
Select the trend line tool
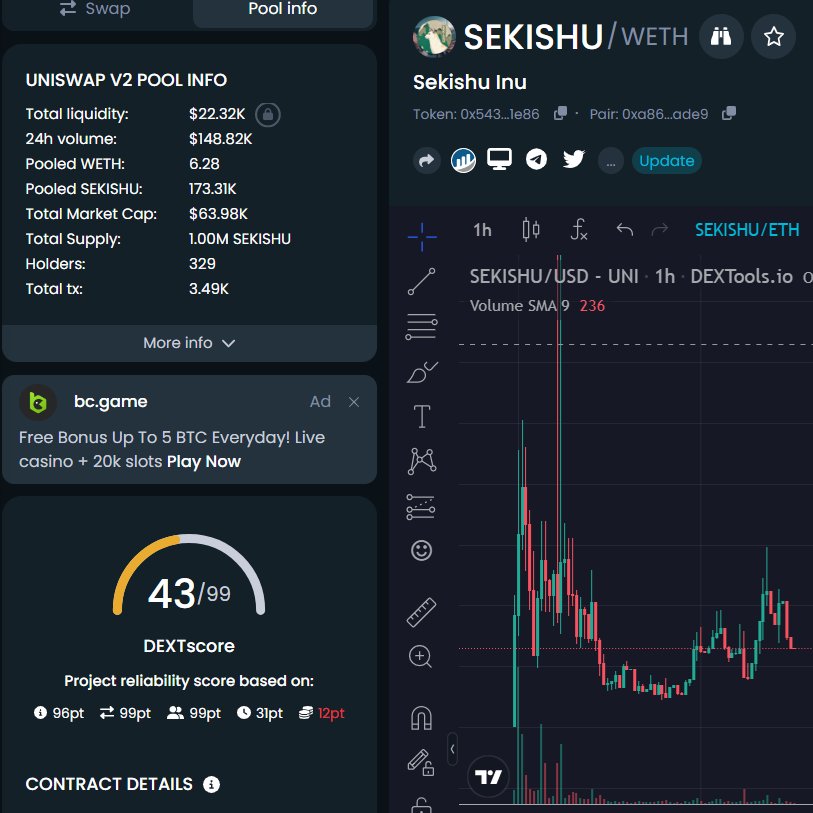coord(422,282)
